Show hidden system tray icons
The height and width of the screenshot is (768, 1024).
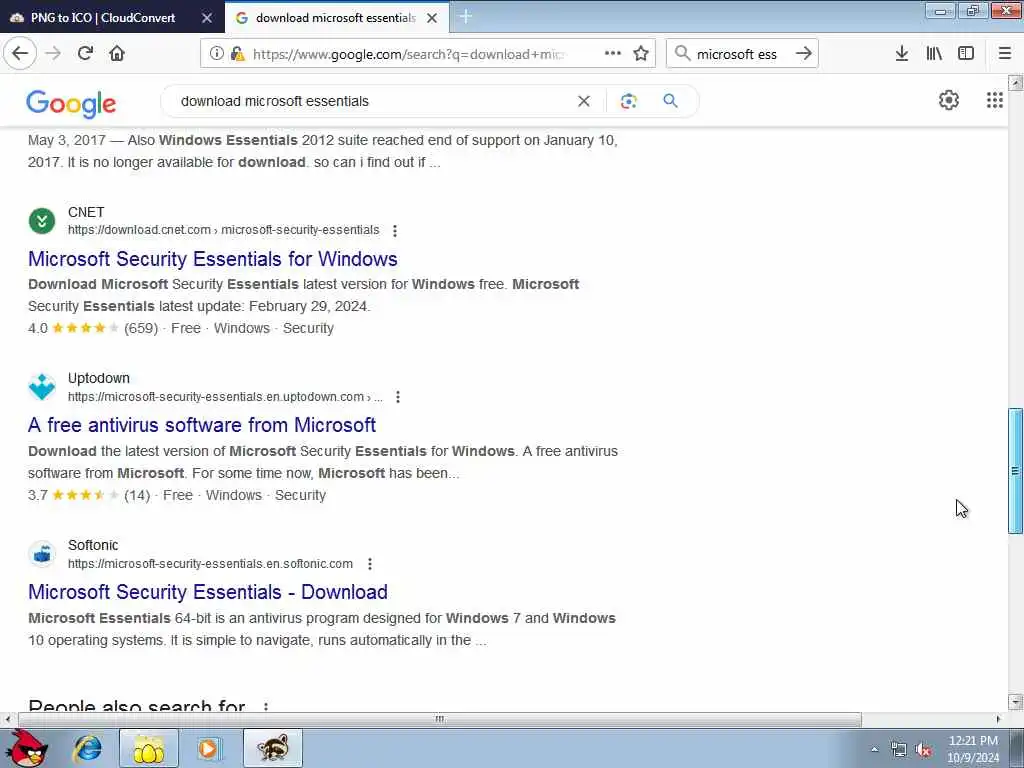874,749
